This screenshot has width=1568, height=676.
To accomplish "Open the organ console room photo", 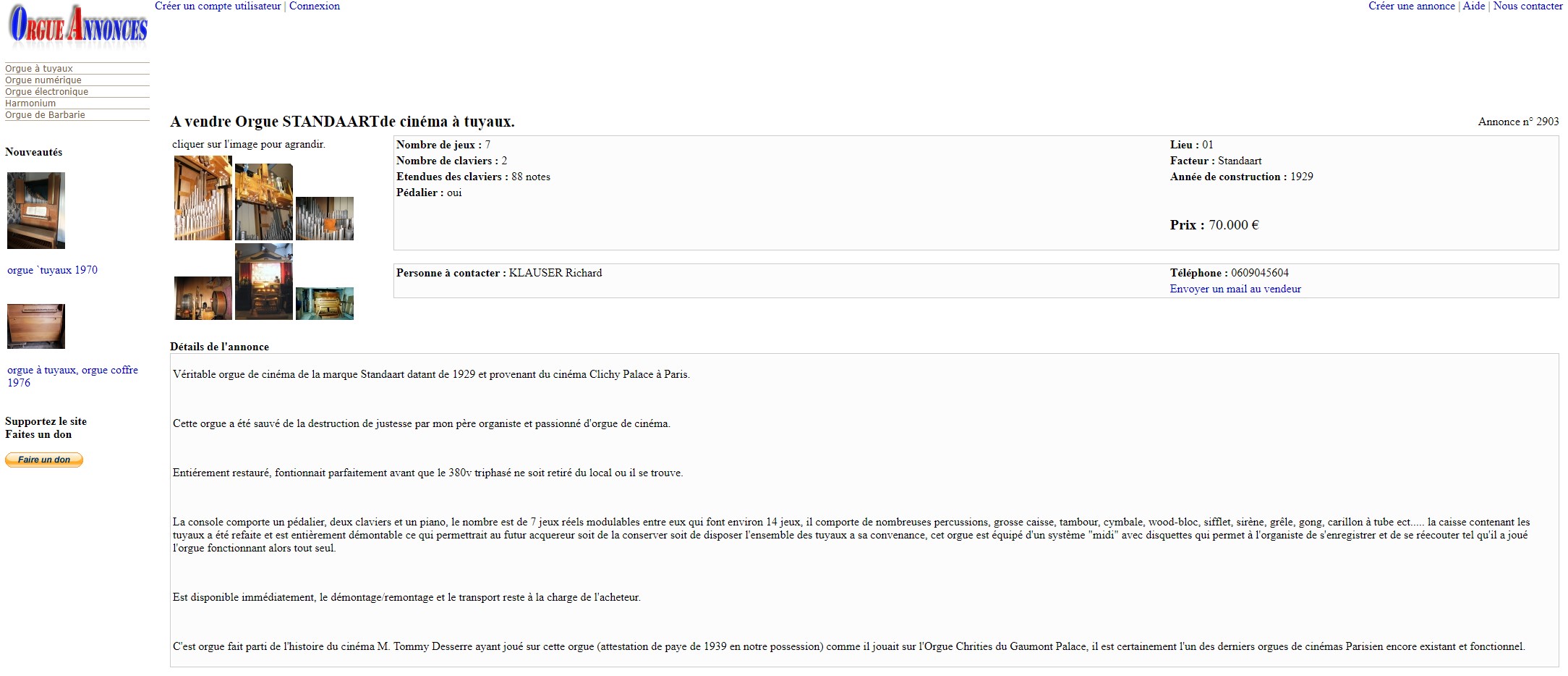I will (x=325, y=304).
